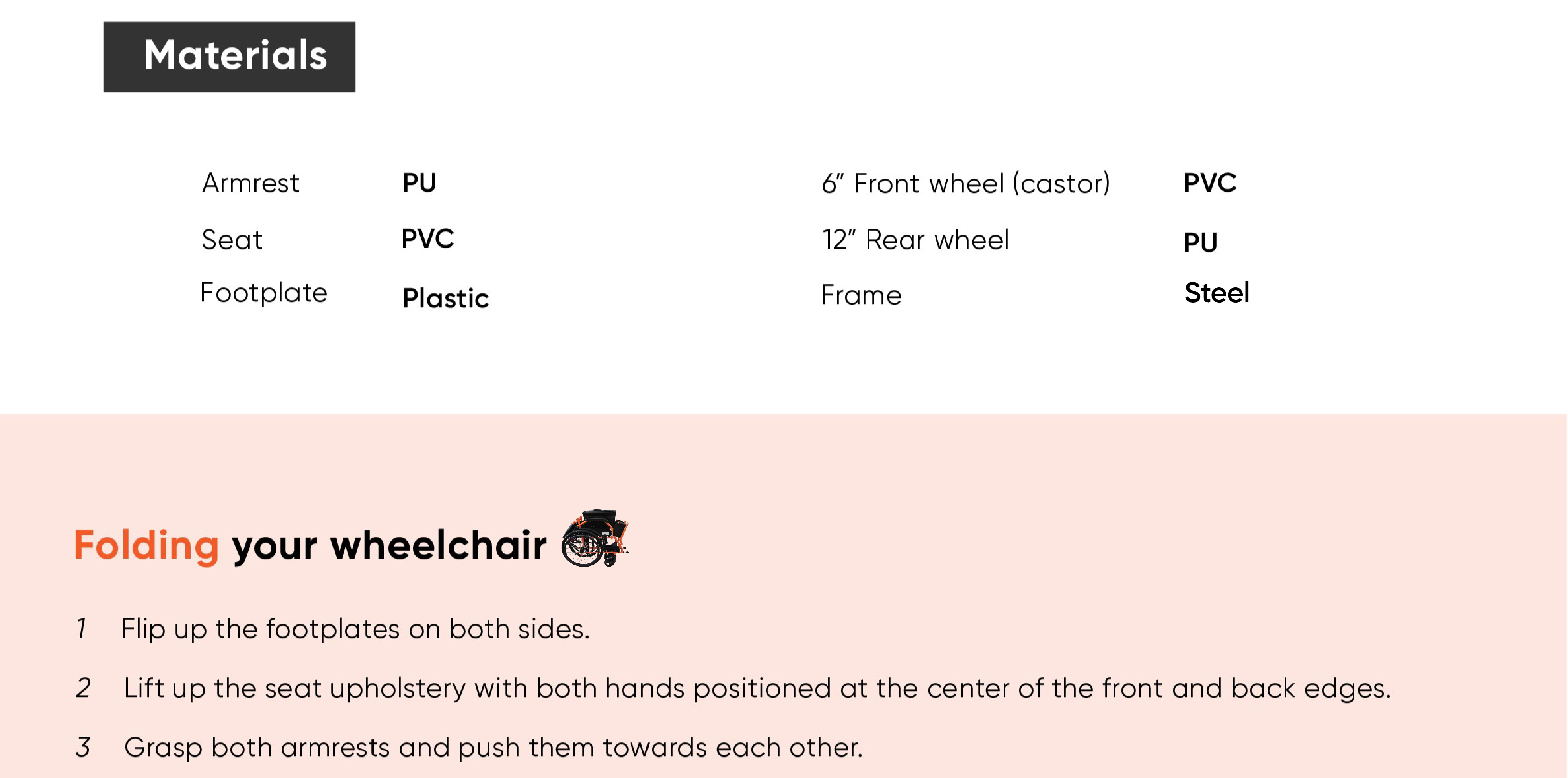Image resolution: width=1568 pixels, height=778 pixels.
Task: Click the Materials heading banner
Action: pyautogui.click(x=230, y=57)
